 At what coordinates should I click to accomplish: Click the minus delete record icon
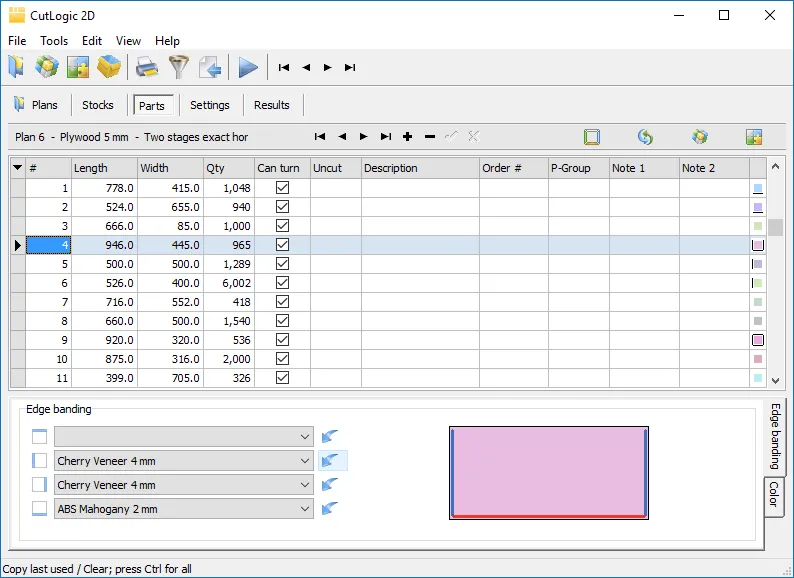tap(430, 137)
